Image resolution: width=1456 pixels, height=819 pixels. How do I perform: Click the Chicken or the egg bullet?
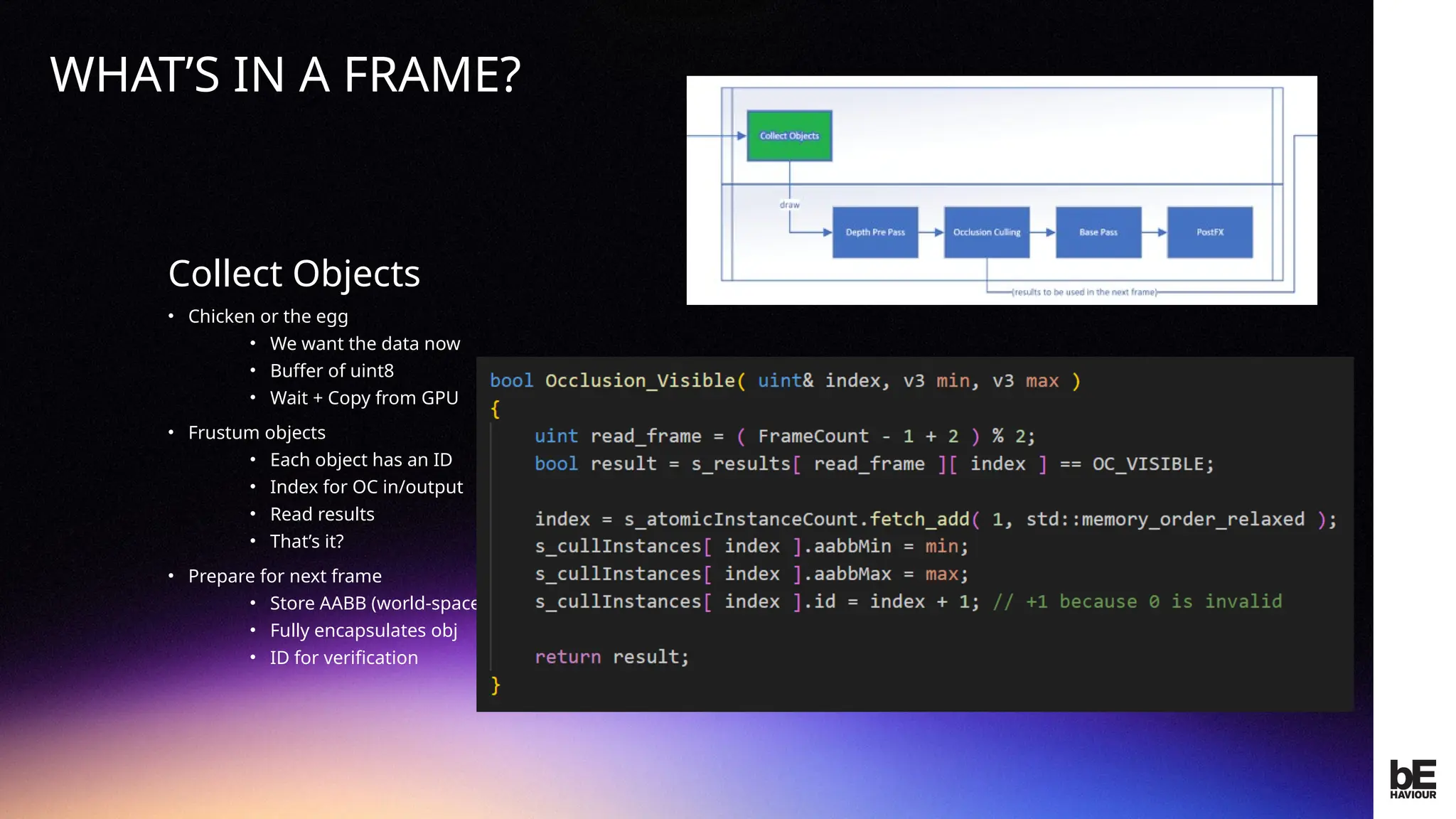point(268,316)
